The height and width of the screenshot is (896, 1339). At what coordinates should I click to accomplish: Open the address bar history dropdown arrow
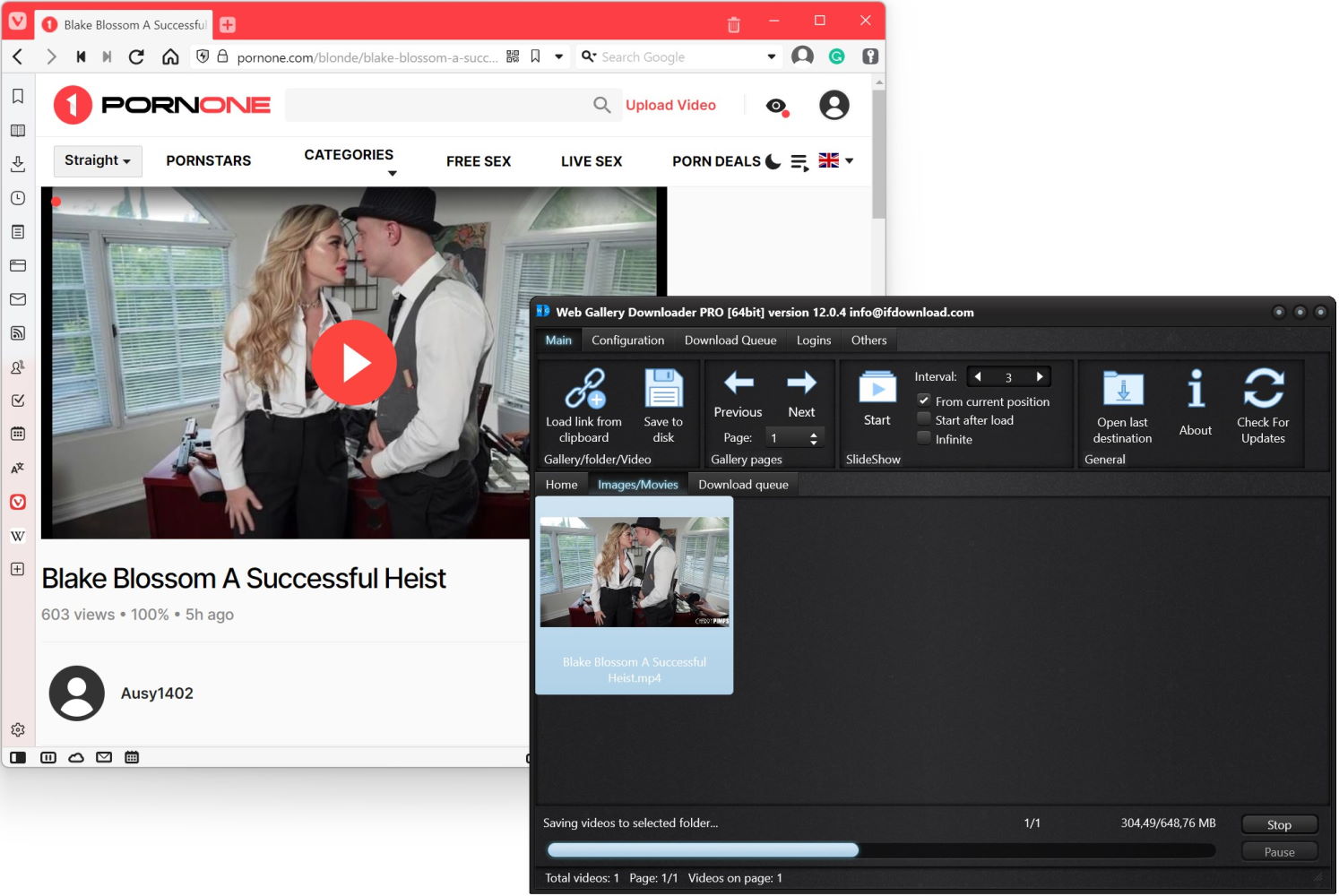point(558,56)
